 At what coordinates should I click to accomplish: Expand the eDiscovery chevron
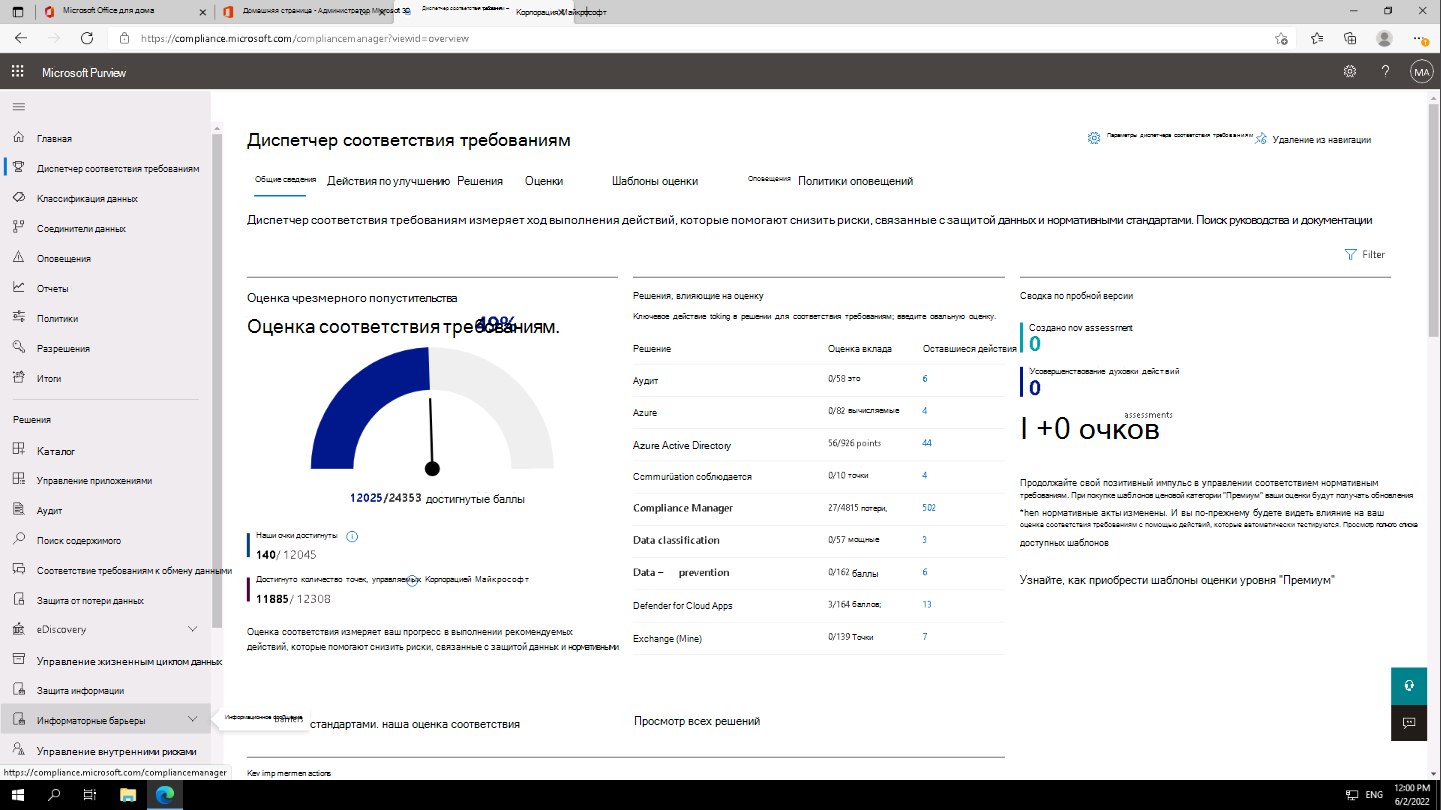[193, 629]
